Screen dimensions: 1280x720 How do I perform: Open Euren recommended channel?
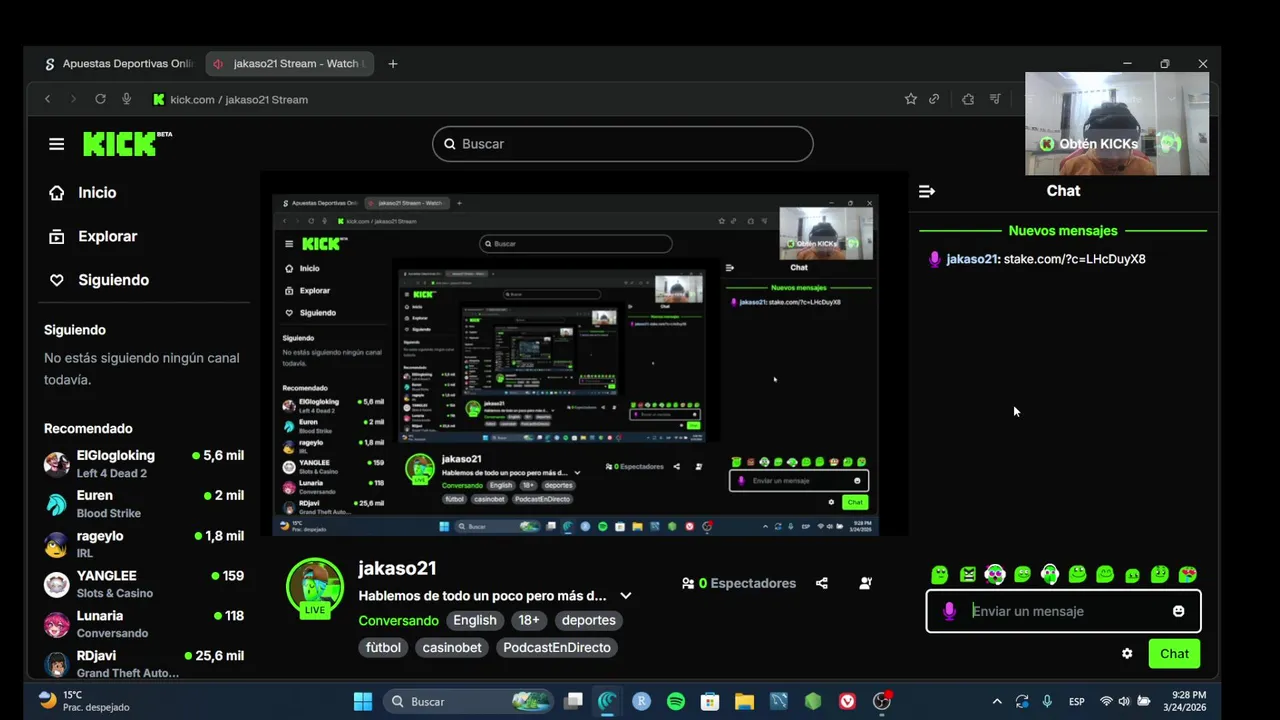coord(144,504)
